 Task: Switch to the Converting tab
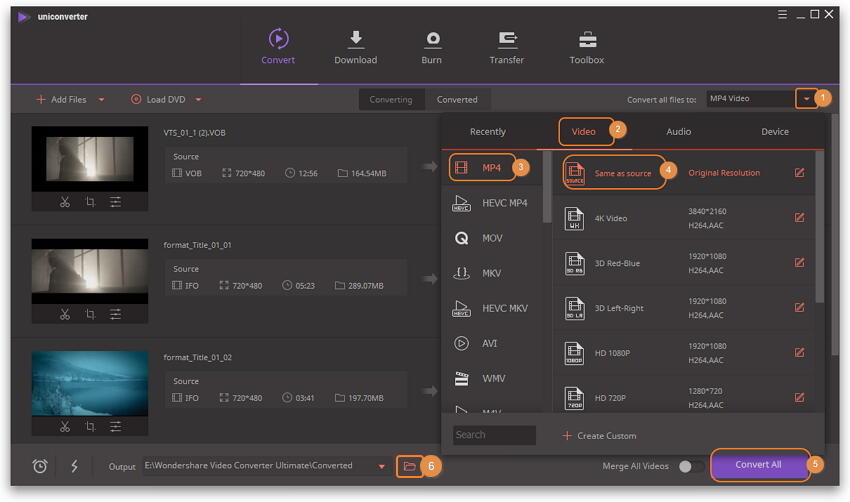coord(391,100)
